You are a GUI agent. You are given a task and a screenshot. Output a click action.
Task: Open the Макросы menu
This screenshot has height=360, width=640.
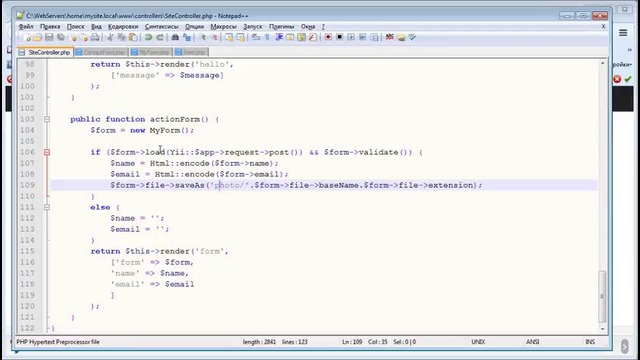[x=223, y=27]
